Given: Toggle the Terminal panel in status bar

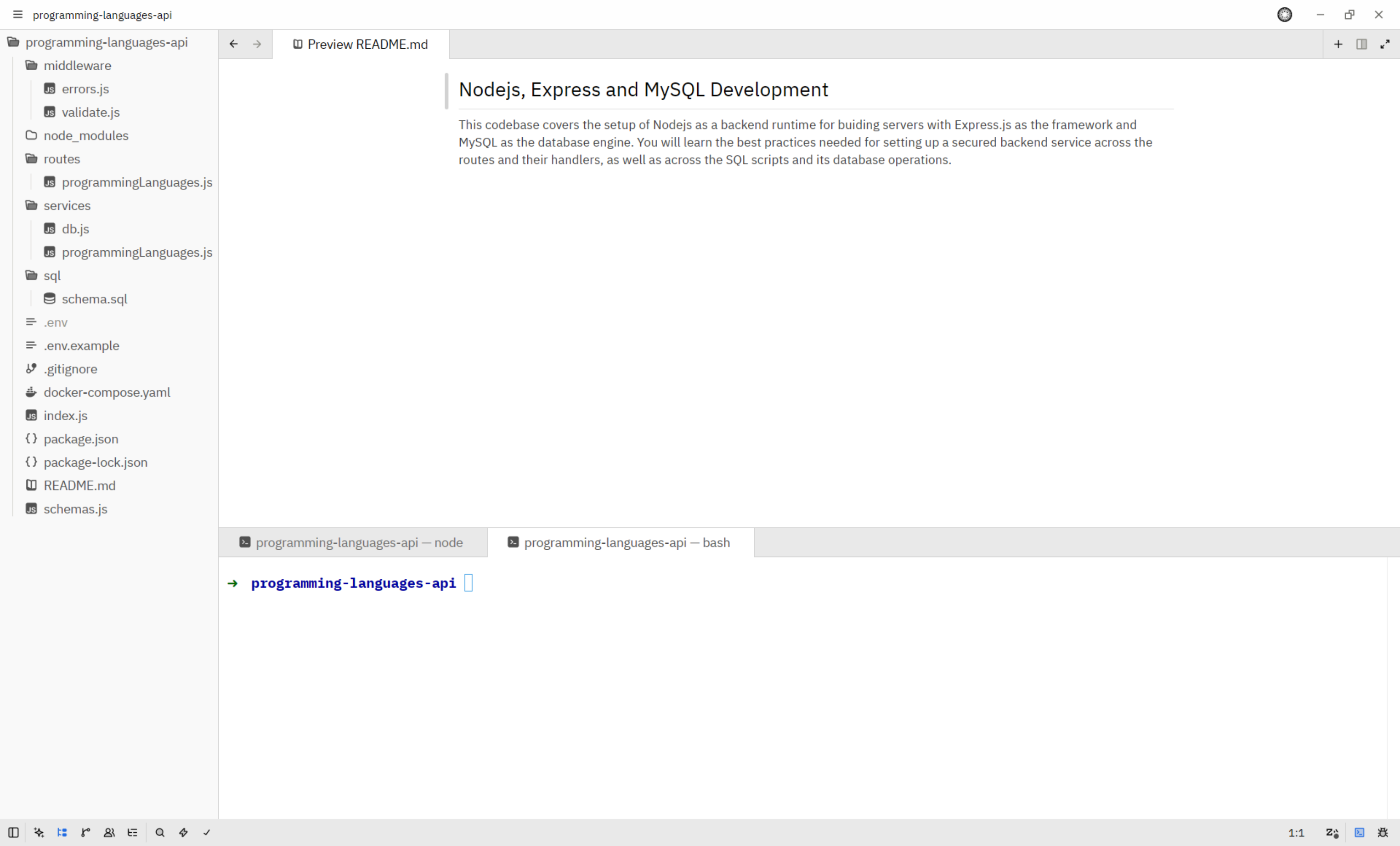Looking at the screenshot, I should 1359,832.
